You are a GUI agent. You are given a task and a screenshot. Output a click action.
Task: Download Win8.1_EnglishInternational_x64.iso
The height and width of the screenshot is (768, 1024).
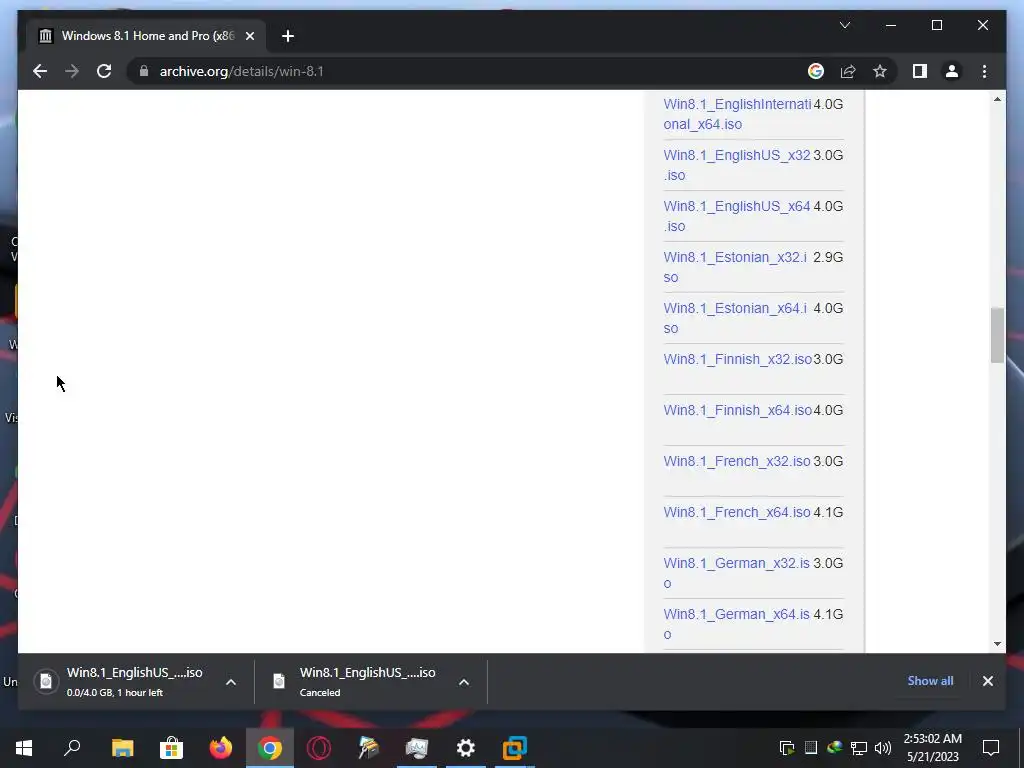click(x=737, y=114)
